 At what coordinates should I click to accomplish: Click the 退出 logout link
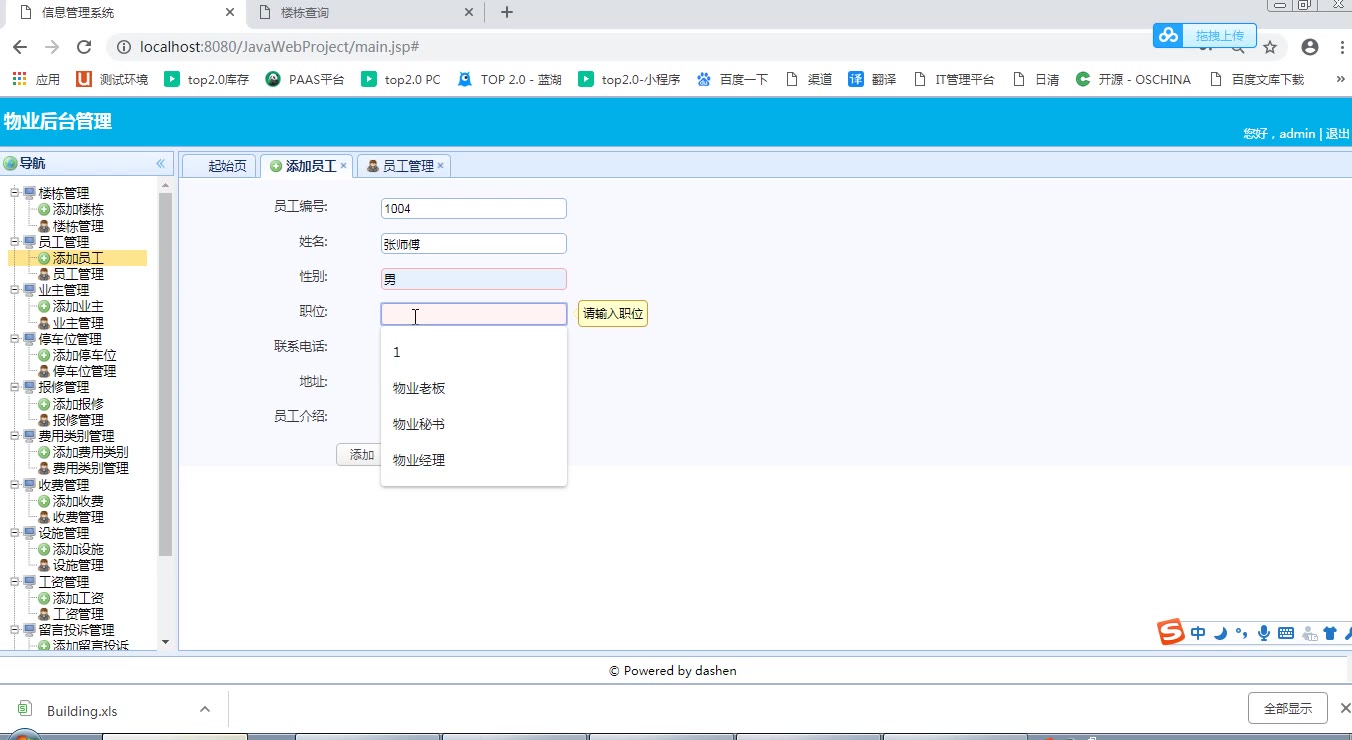1337,134
